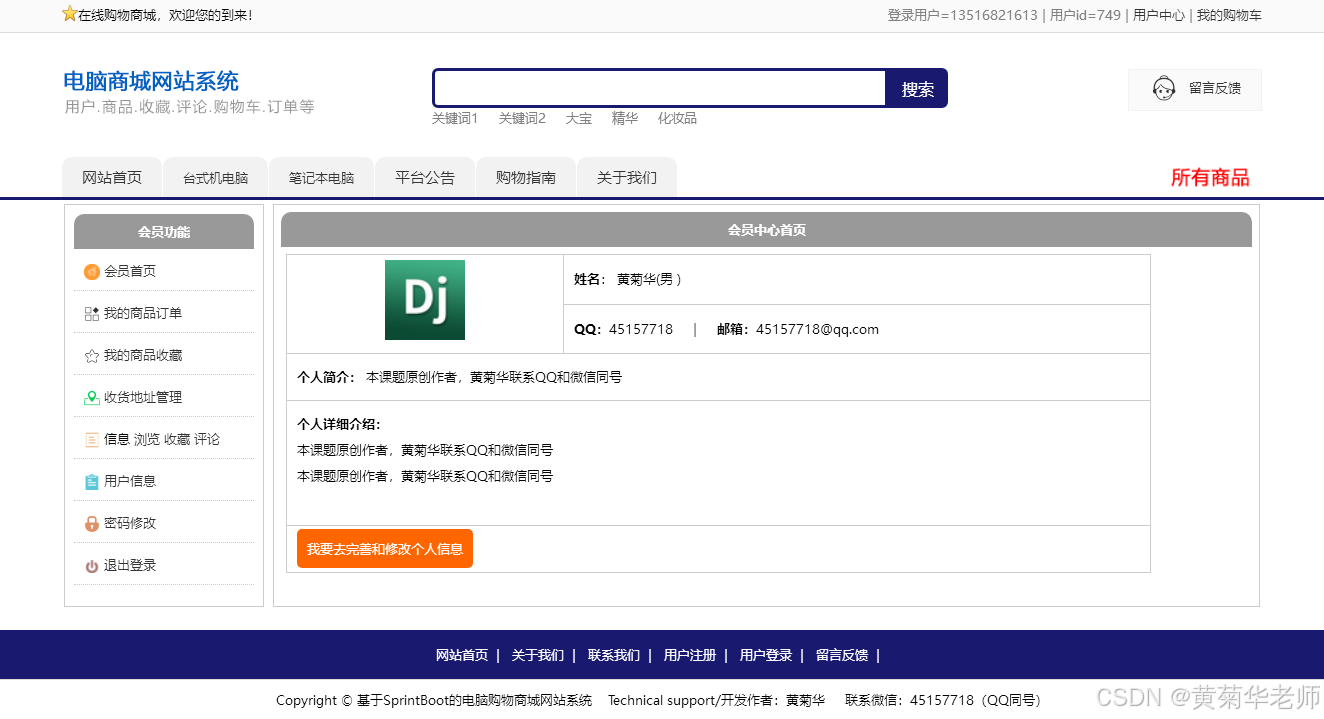
Task: Click 我要去完善和修改个人信息 orange button
Action: click(x=385, y=549)
